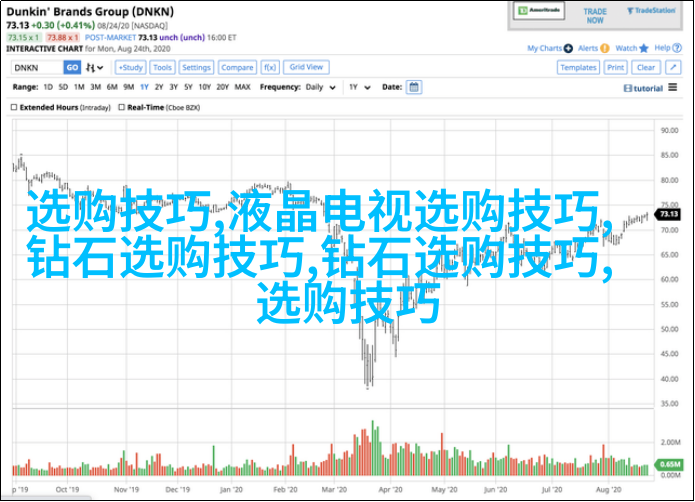
Task: Click the +Study button
Action: point(130,67)
